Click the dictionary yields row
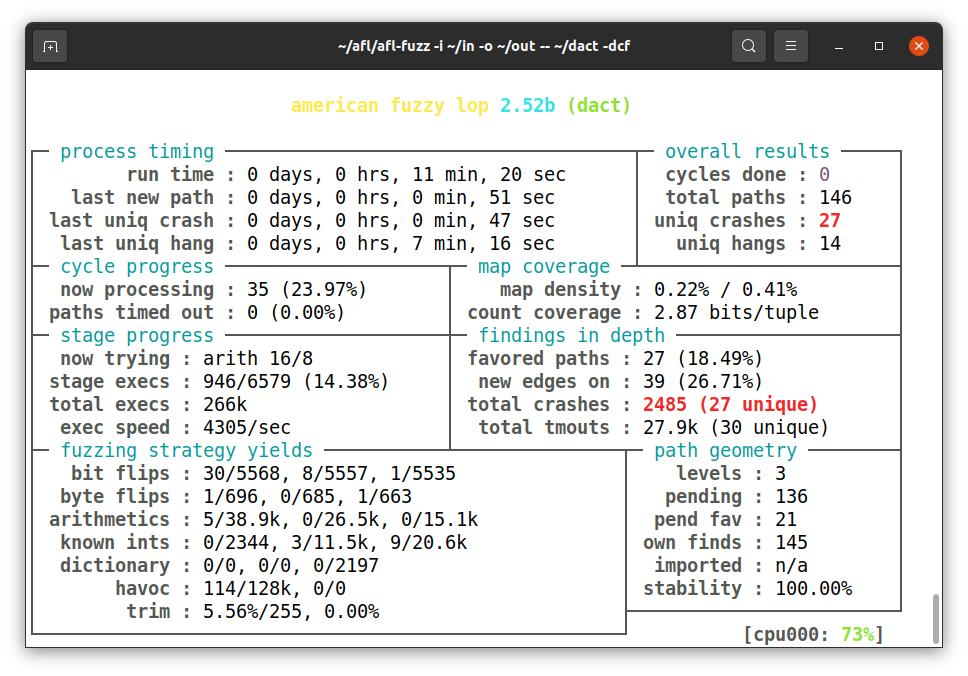The width and height of the screenshot is (968, 676). [x=219, y=565]
